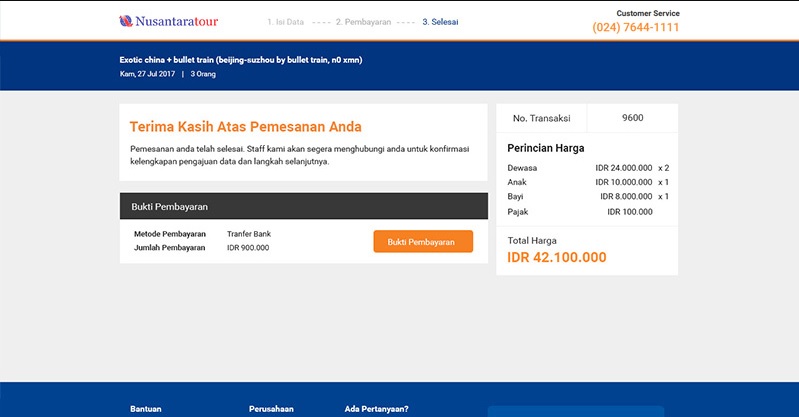799x417 pixels.
Task: Click the Anak price row
Action: 588,182
